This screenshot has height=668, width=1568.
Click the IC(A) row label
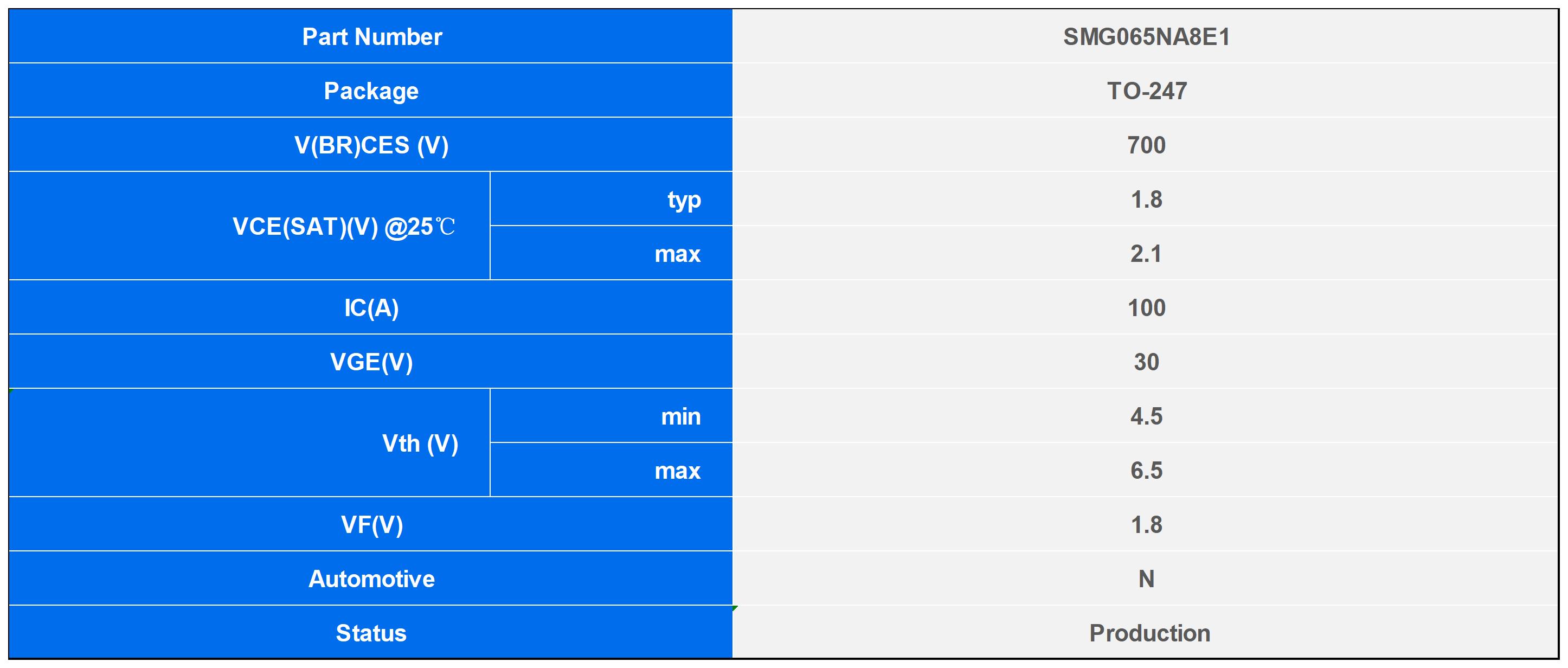371,307
